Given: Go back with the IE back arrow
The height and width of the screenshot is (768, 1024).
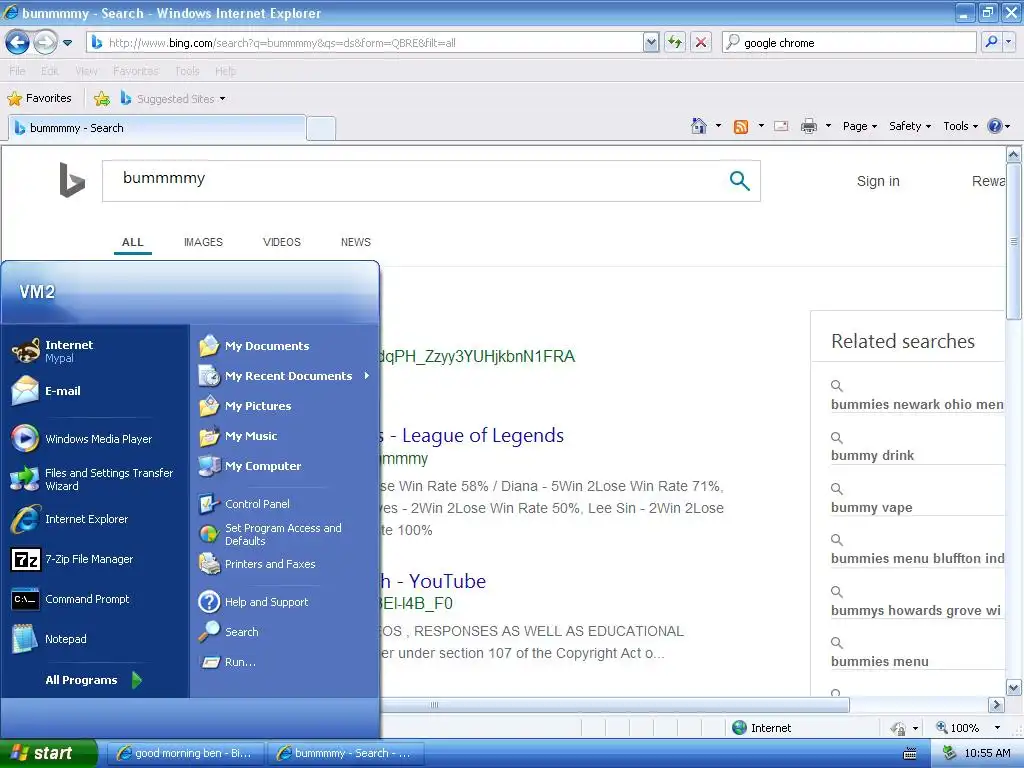Looking at the screenshot, I should coord(18,43).
